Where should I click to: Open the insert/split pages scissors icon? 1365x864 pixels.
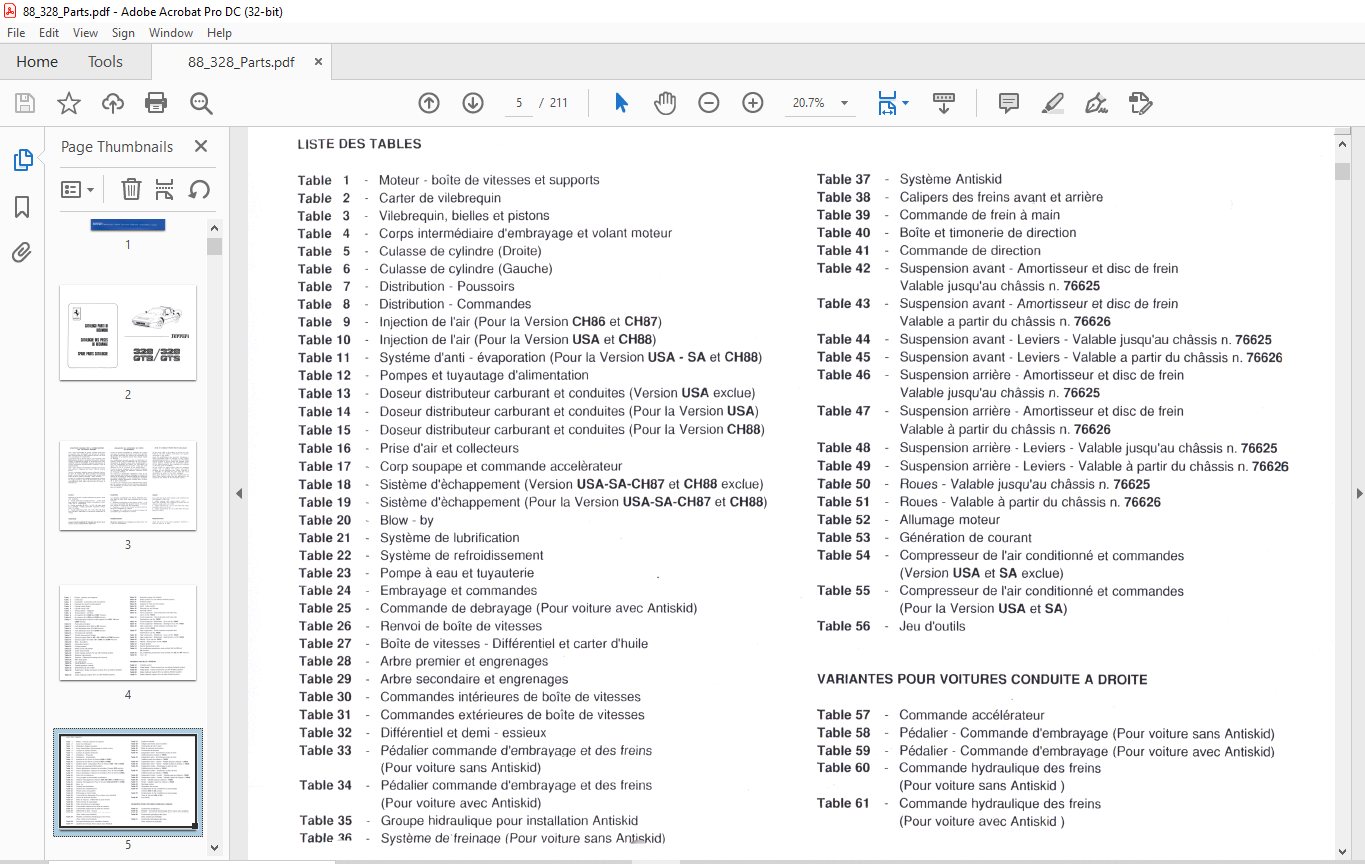coord(165,189)
